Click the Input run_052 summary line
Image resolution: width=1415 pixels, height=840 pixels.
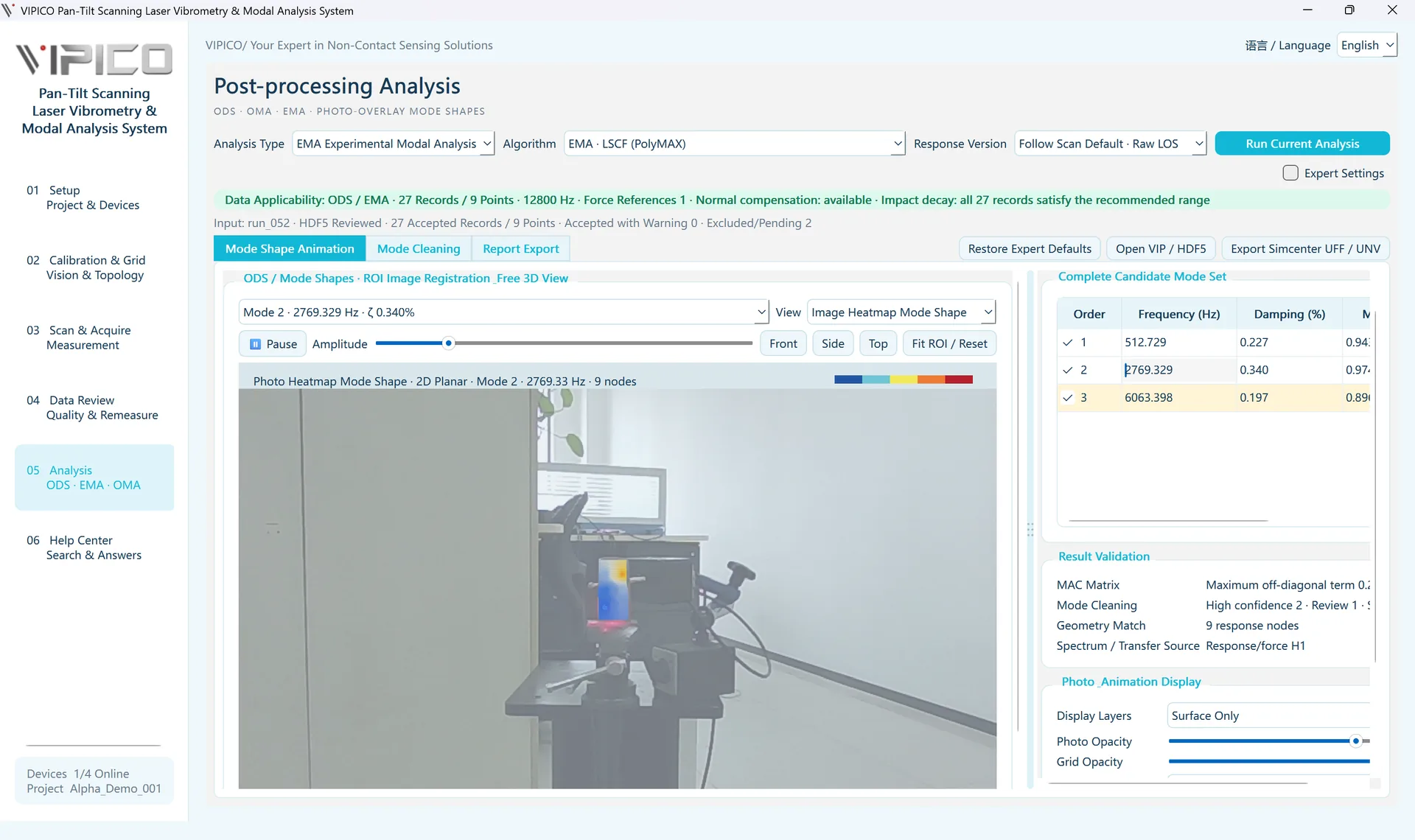pos(512,223)
